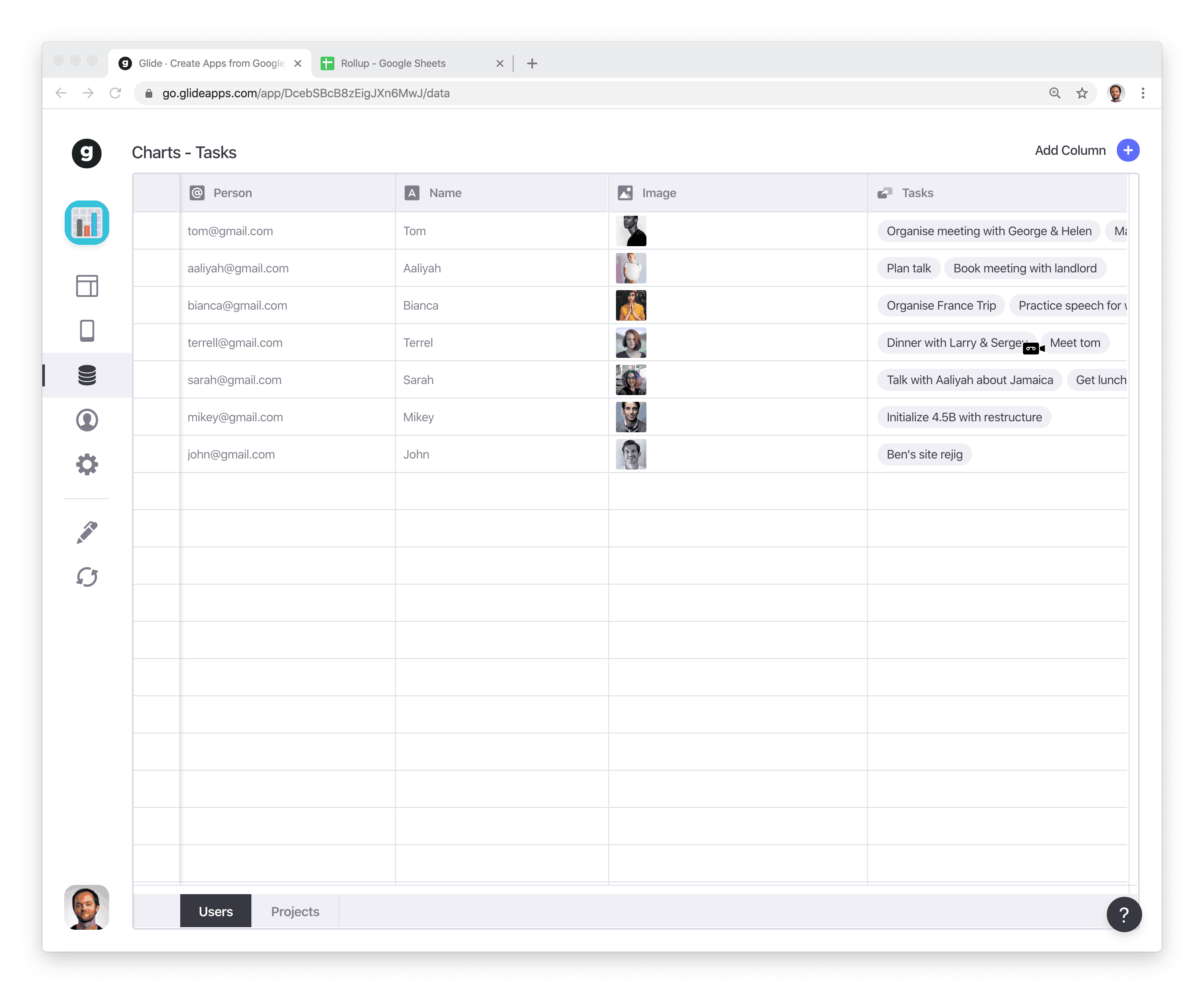This screenshot has height=994, width=1204.
Task: Open the help question mark button
Action: 1123,914
